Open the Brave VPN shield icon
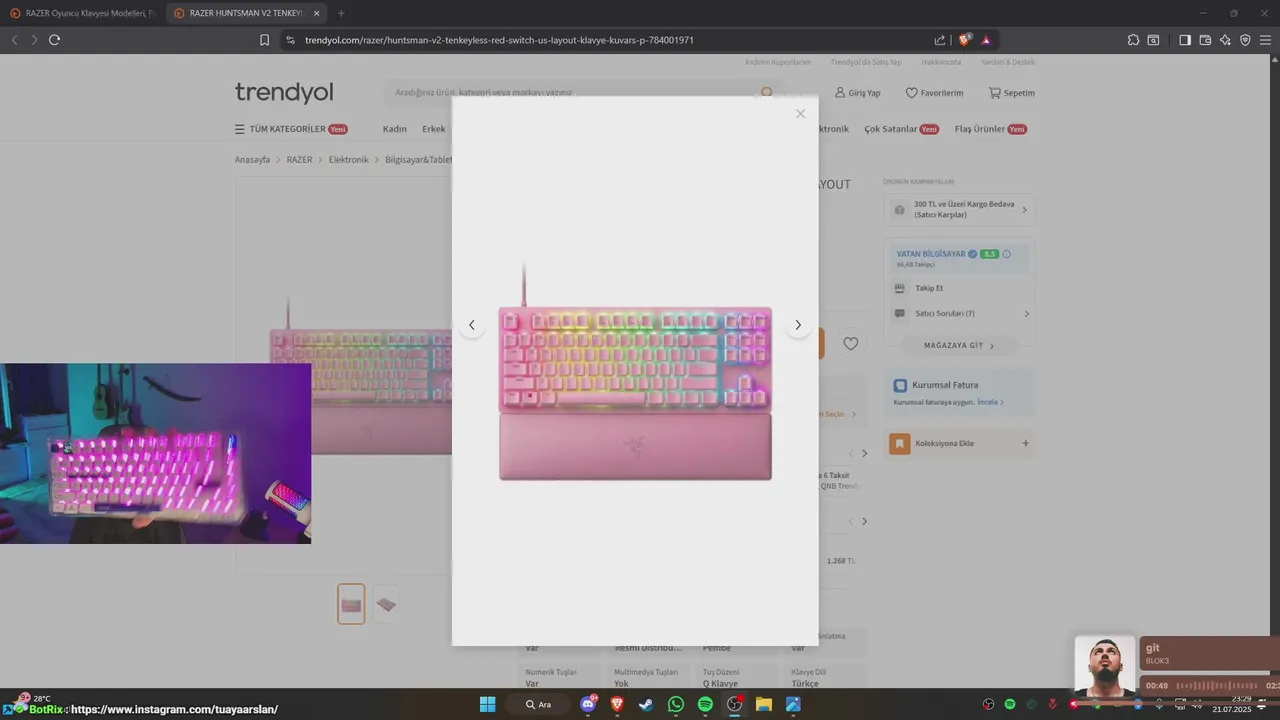Screen dimensions: 1280x720 1245,40
